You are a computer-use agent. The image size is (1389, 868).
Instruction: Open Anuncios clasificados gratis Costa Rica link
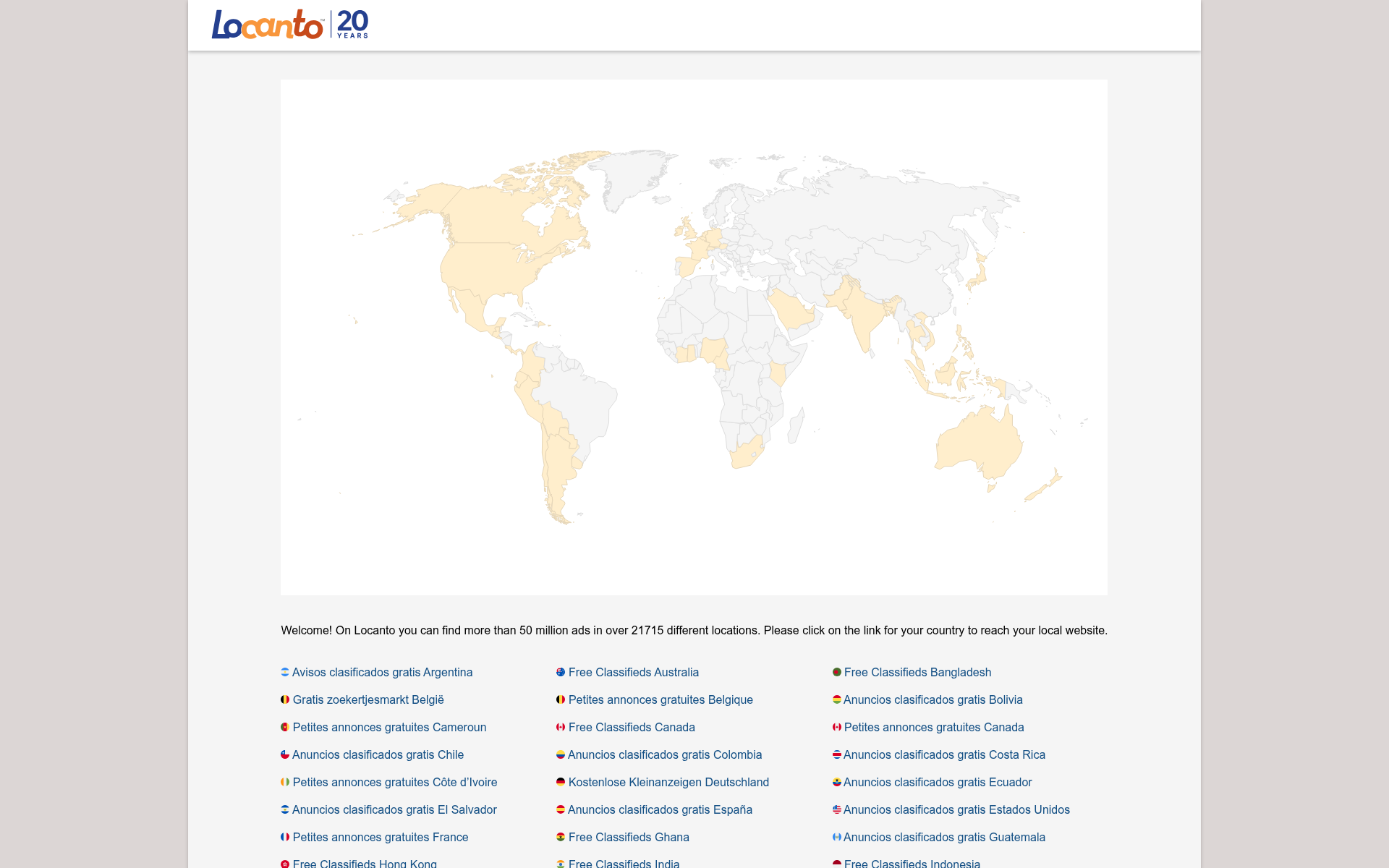(944, 754)
